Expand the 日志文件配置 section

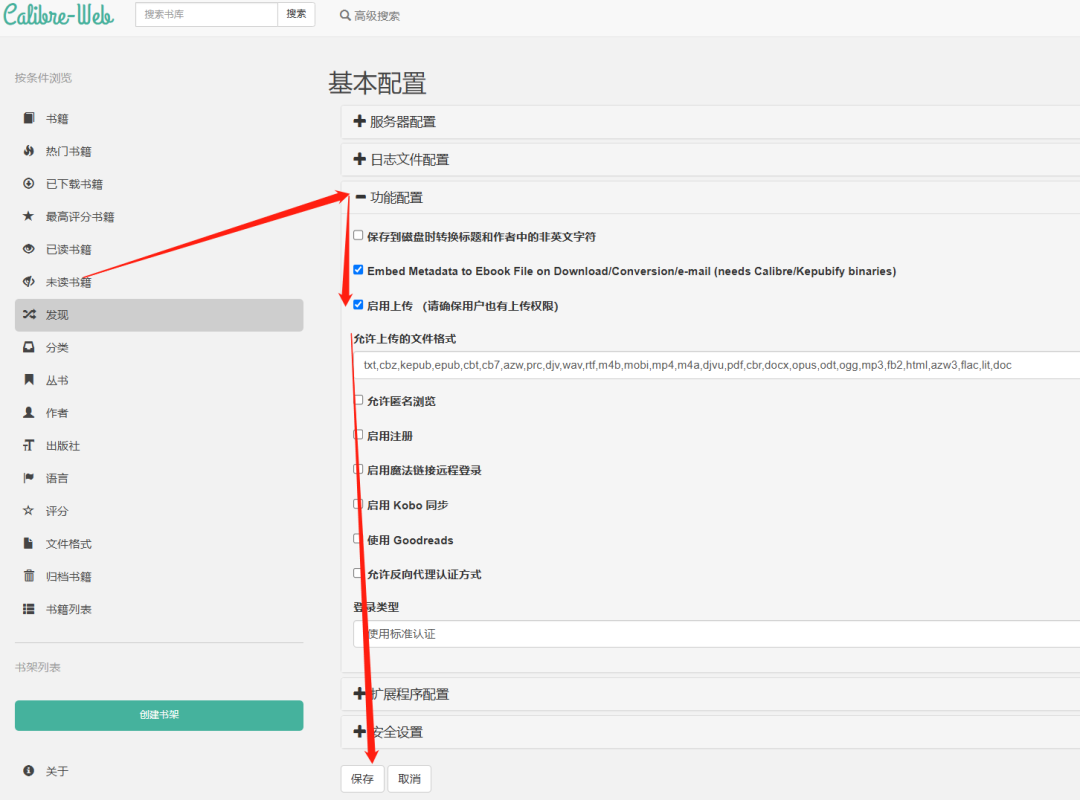point(409,160)
